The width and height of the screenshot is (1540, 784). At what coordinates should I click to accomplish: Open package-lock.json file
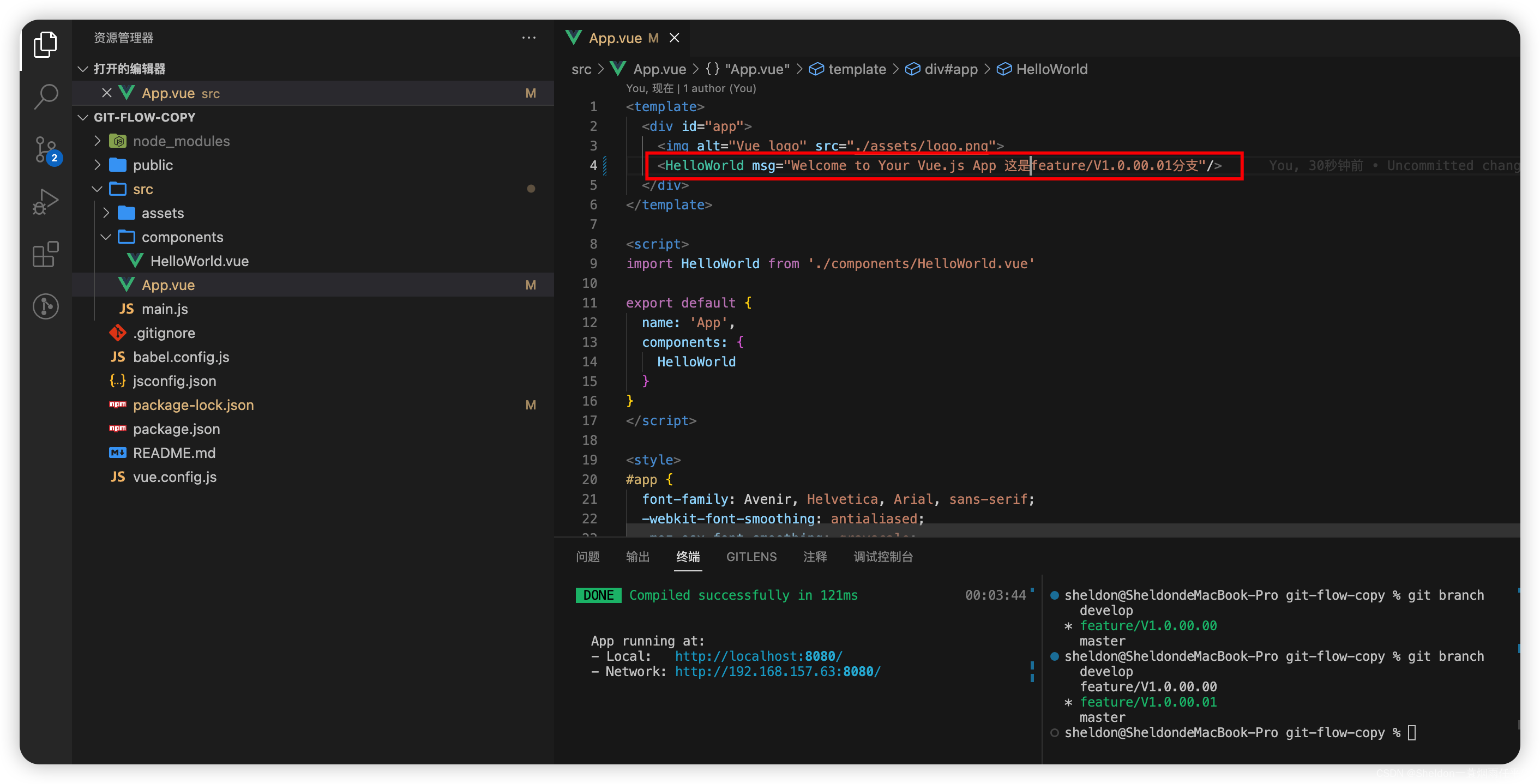point(312,405)
